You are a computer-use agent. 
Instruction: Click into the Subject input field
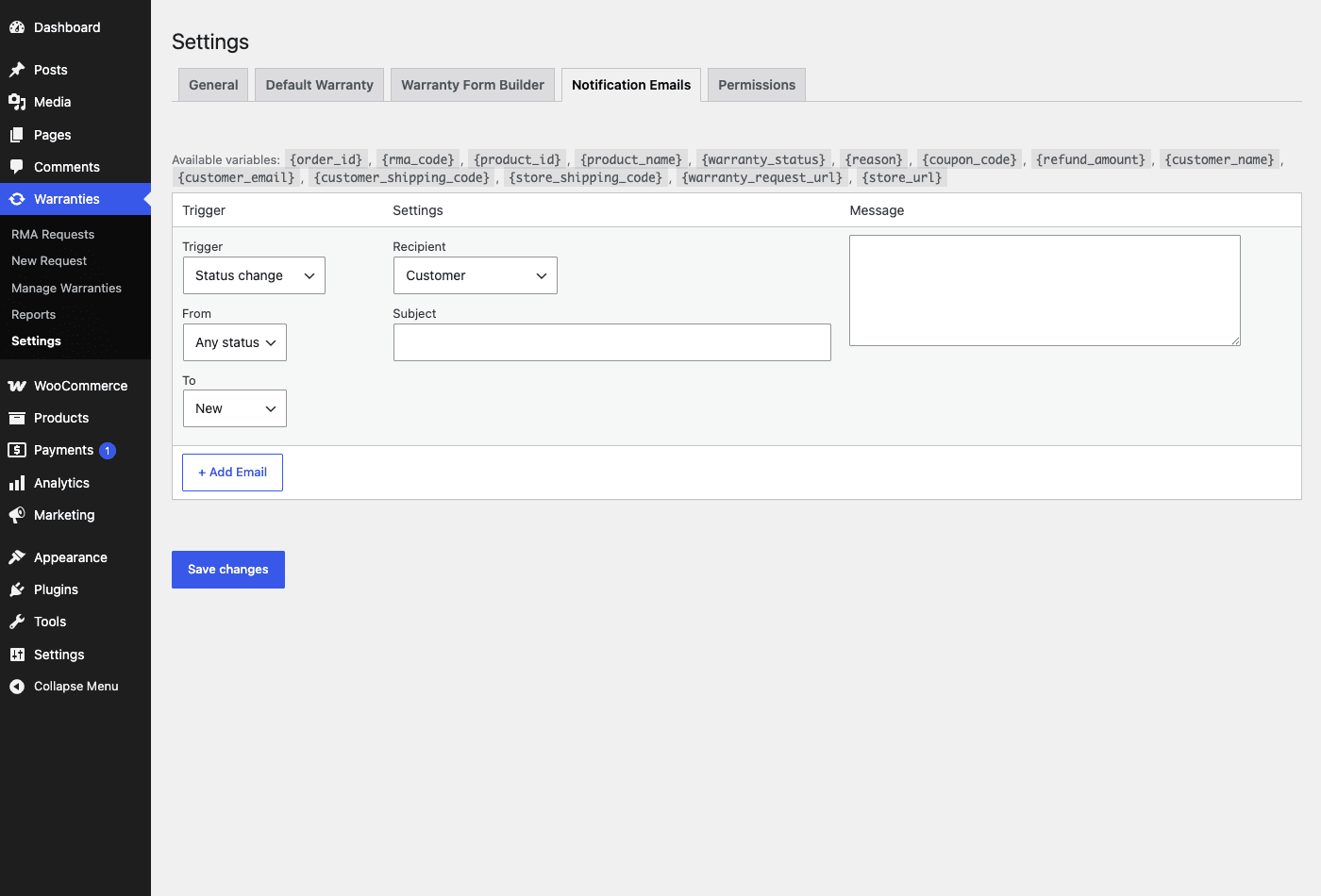612,342
